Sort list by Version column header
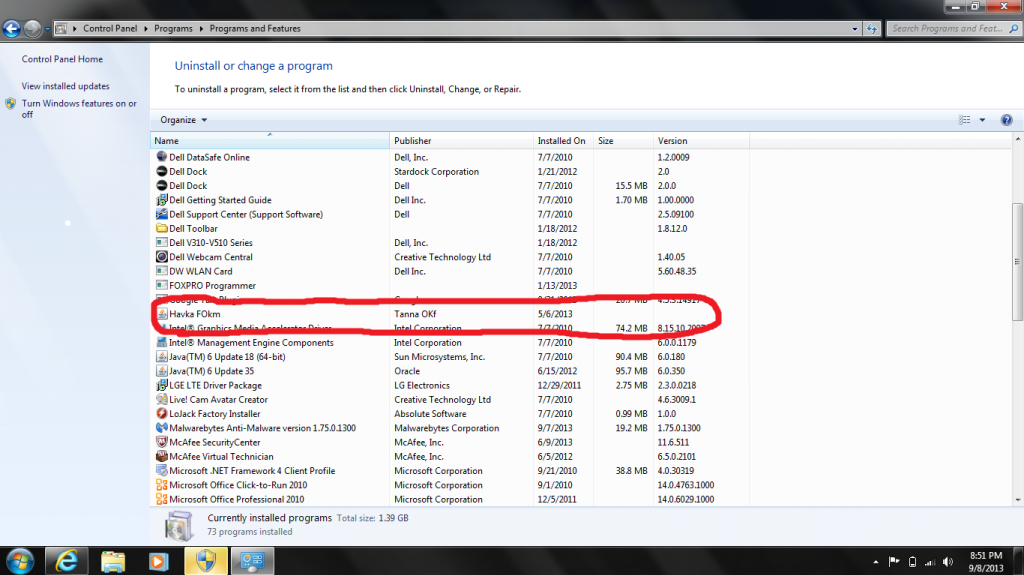Viewport: 1024px width, 575px height. point(701,140)
